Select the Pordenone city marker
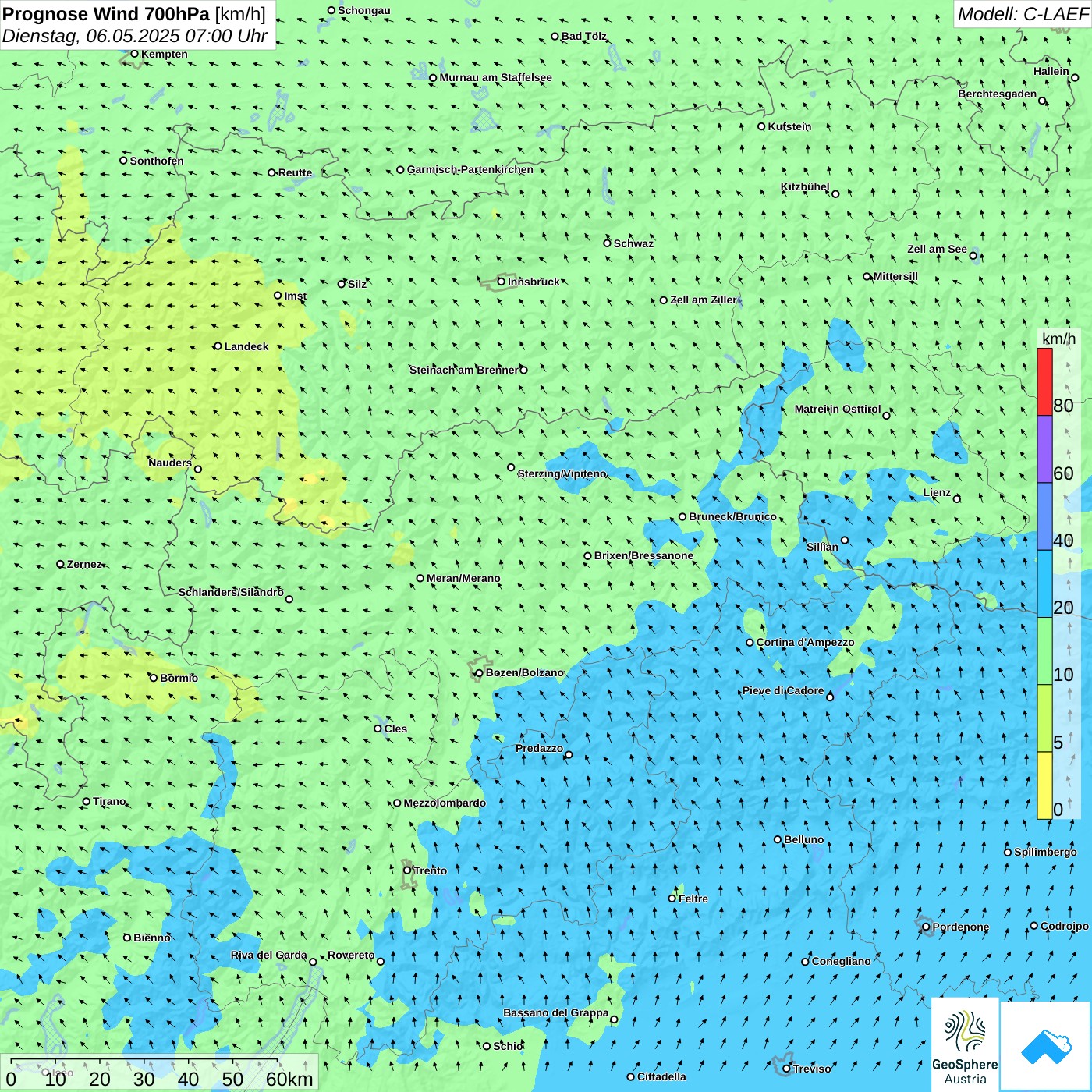 point(926,927)
